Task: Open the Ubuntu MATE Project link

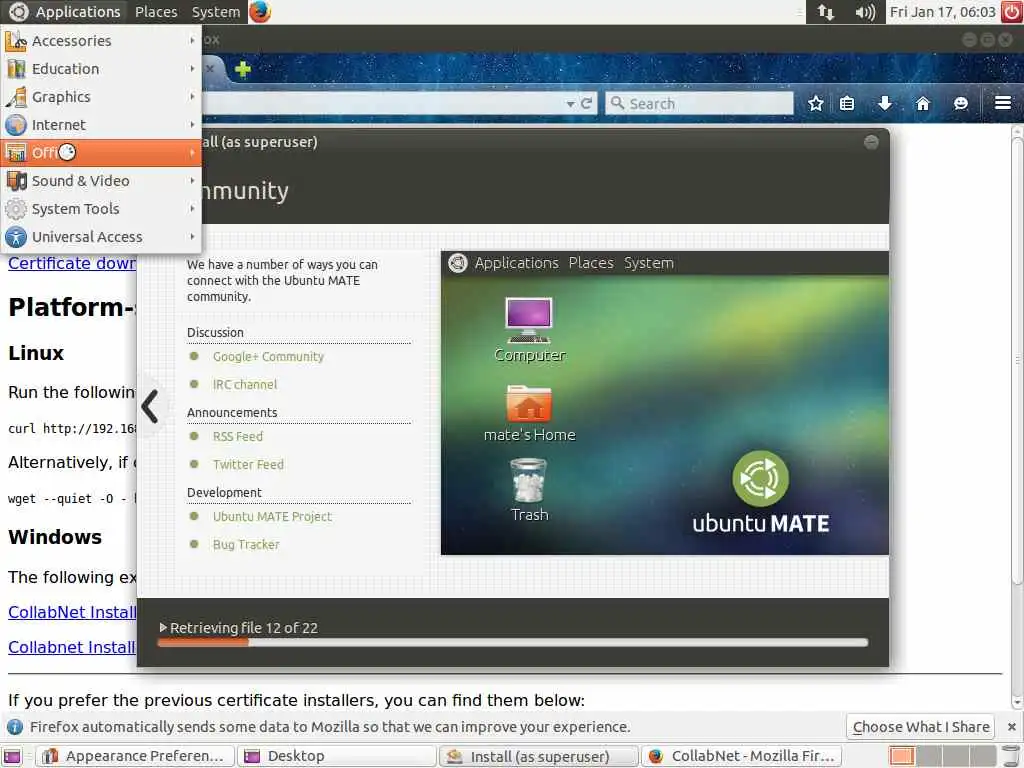Action: 272,517
